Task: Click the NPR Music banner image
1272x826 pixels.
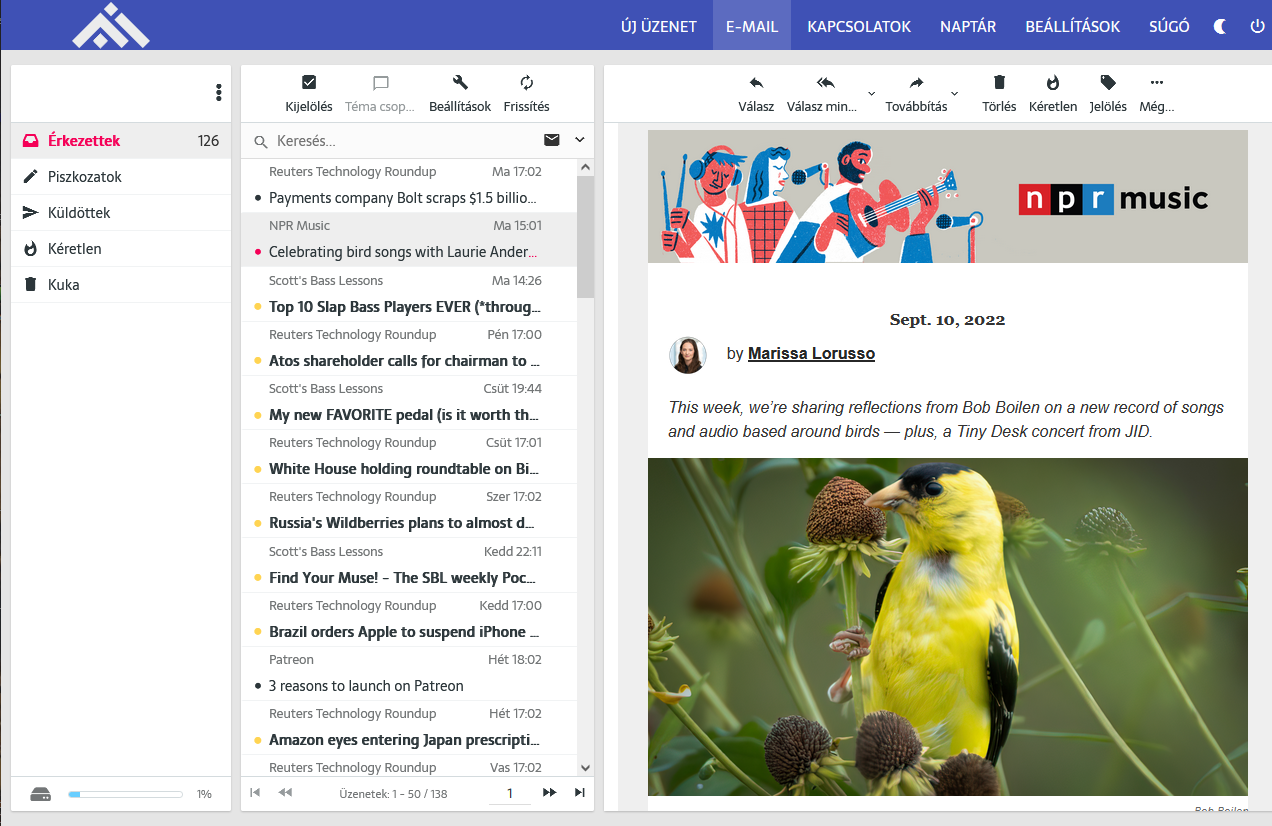Action: point(948,196)
